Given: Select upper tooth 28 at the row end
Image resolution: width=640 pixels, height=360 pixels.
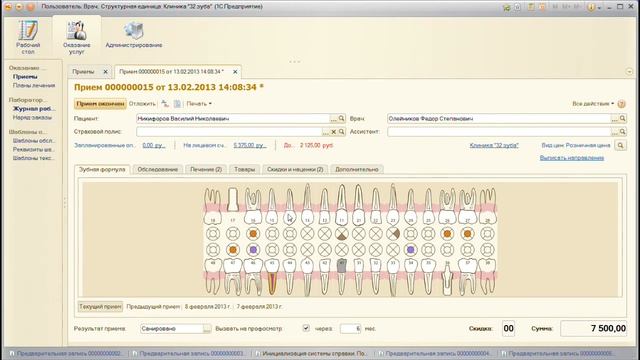Looking at the screenshot, I should [487, 206].
